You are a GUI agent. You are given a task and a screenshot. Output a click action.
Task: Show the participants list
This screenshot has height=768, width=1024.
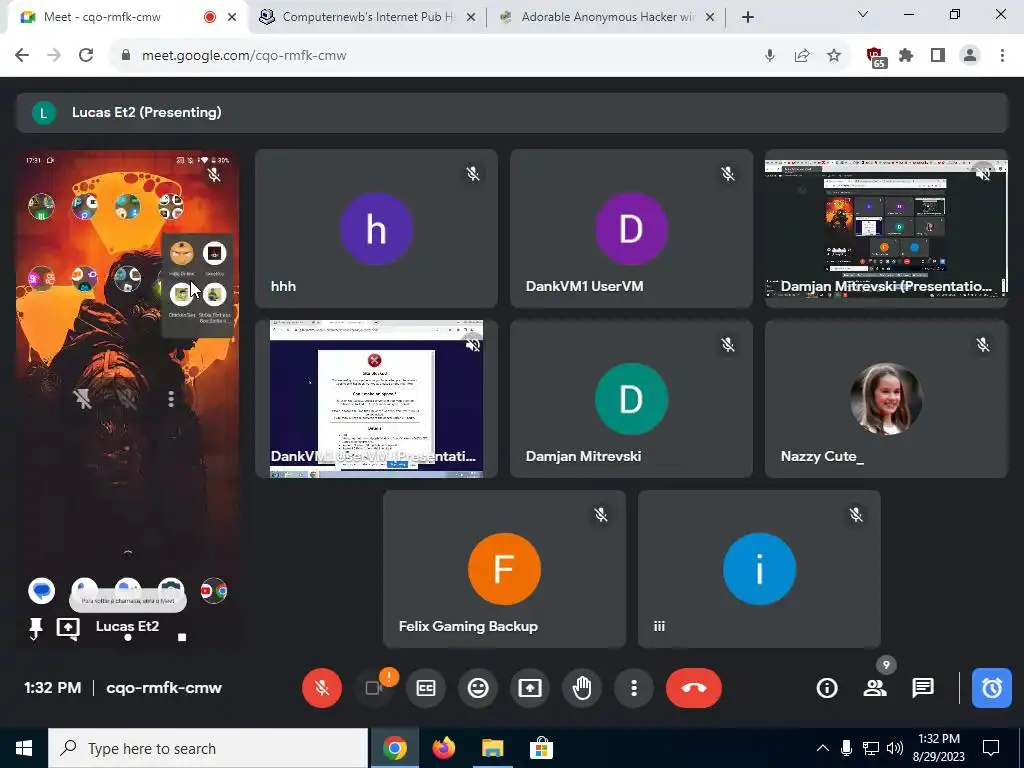(874, 688)
